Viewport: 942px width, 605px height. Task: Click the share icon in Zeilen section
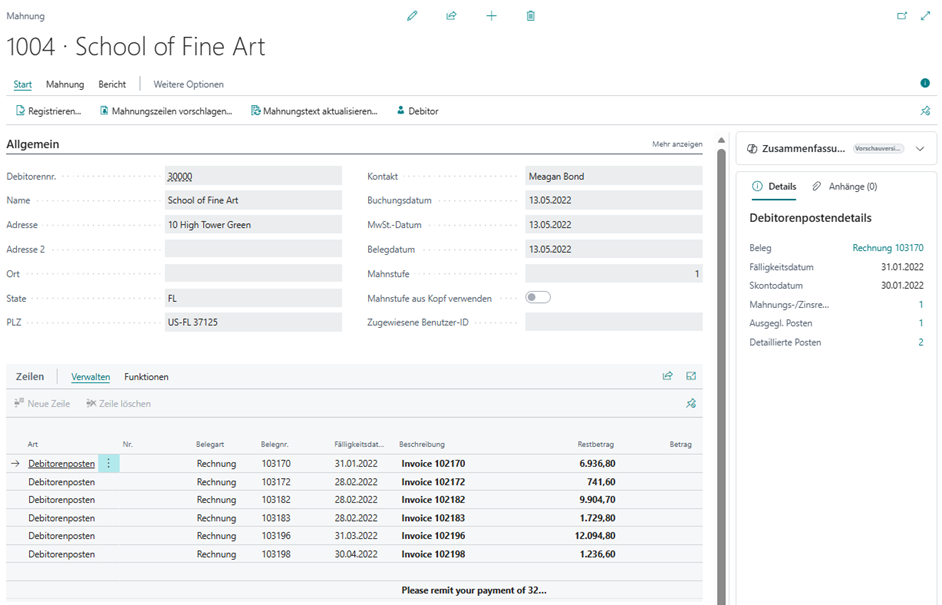[667, 377]
